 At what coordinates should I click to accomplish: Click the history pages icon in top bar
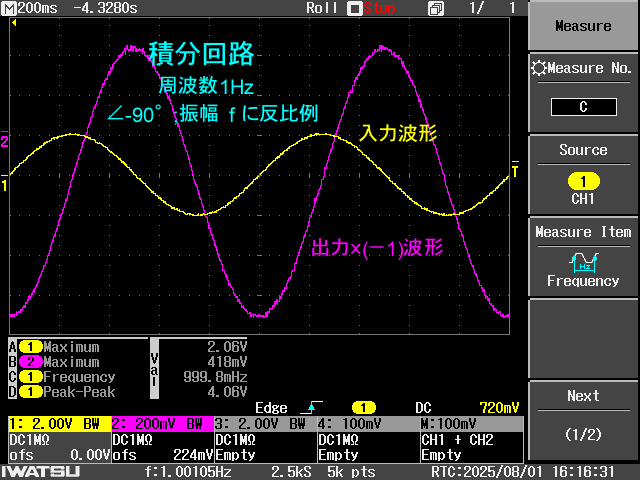(436, 9)
